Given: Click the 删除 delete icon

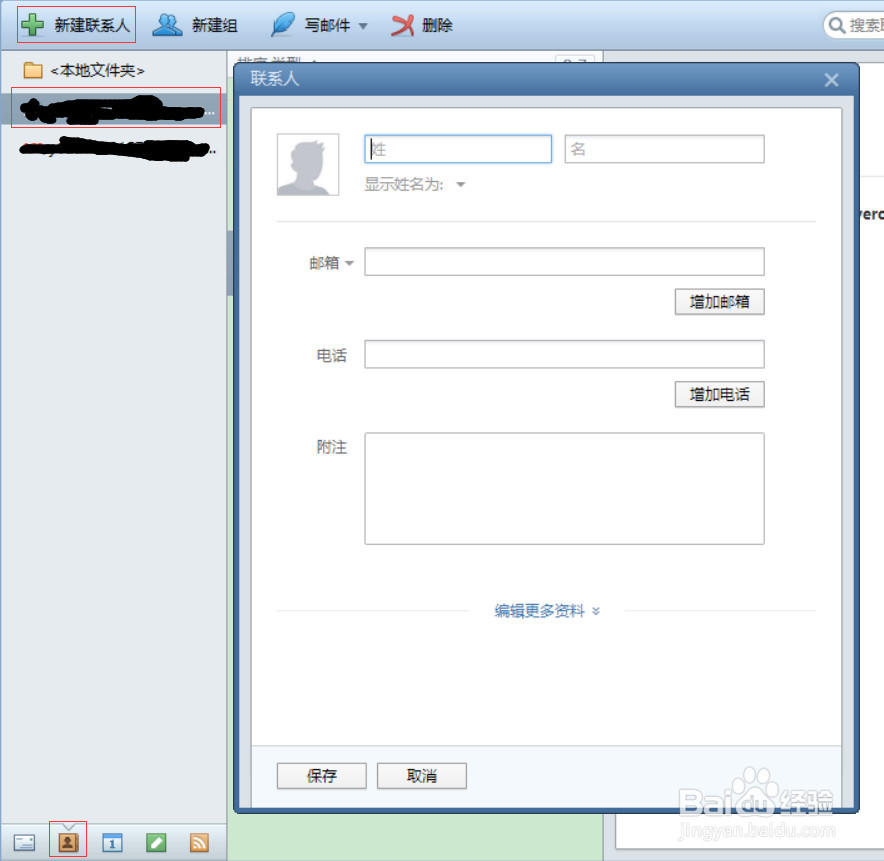Looking at the screenshot, I should click(x=404, y=24).
